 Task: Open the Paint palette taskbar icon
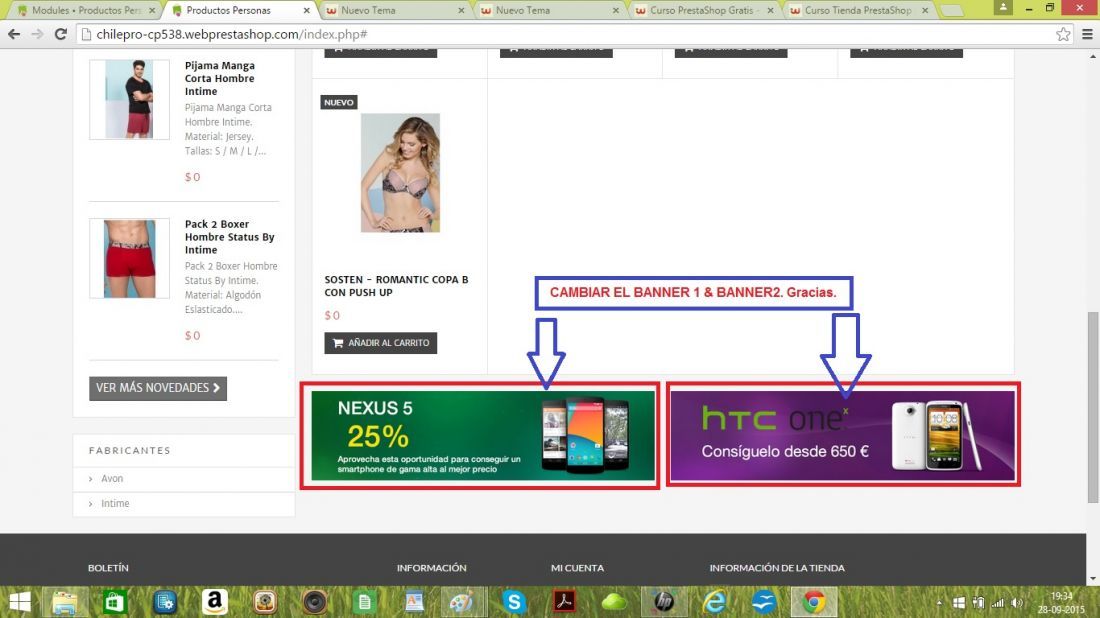tap(464, 602)
